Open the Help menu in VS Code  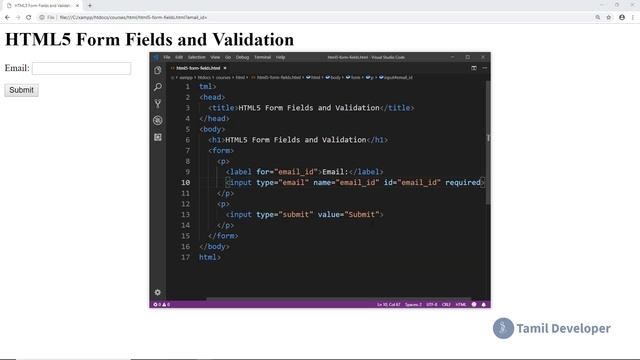(280, 58)
